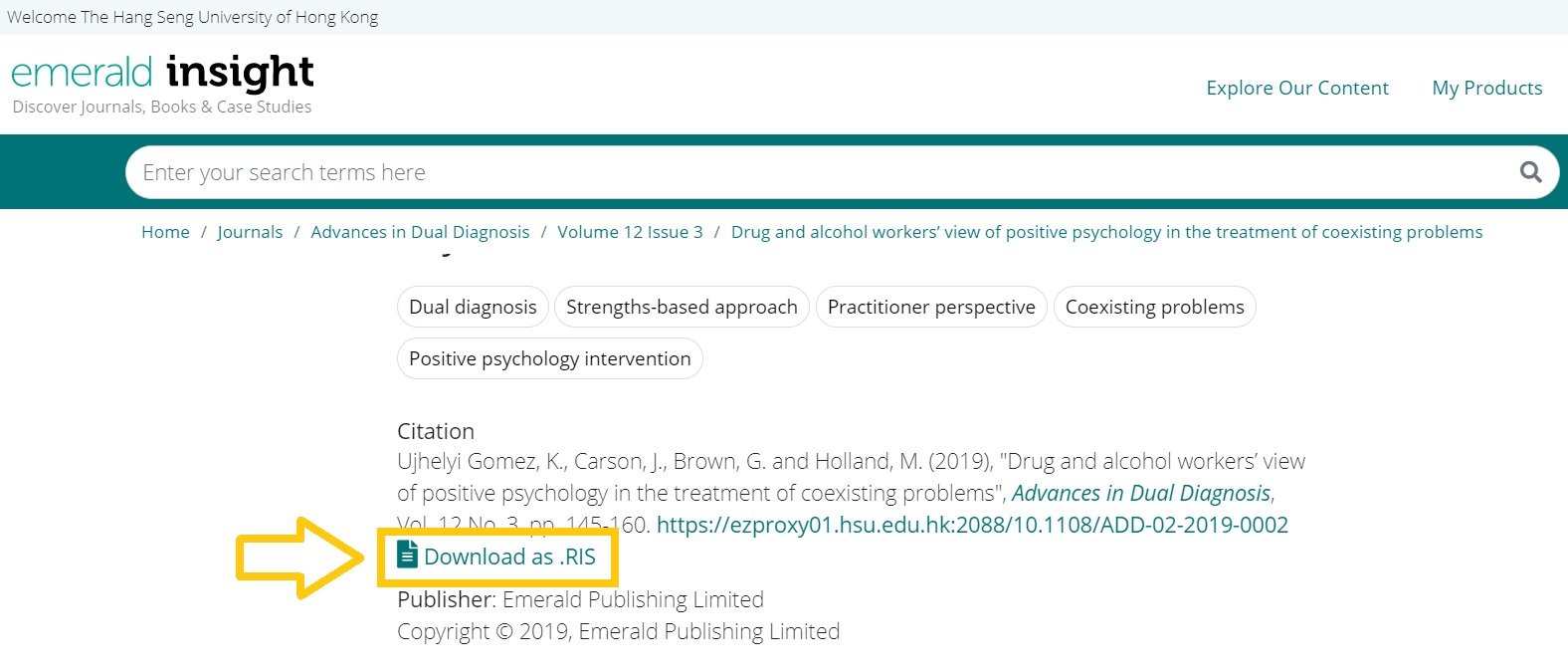Select the Strengths-based approach keyword tag
Image resolution: width=1568 pixels, height=672 pixels.
pos(681,307)
